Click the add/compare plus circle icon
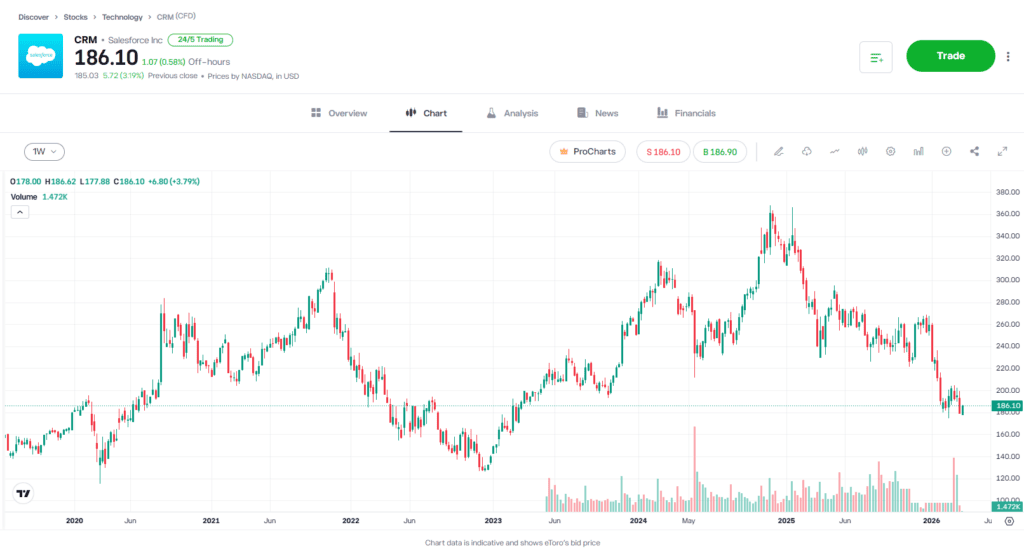 point(946,152)
